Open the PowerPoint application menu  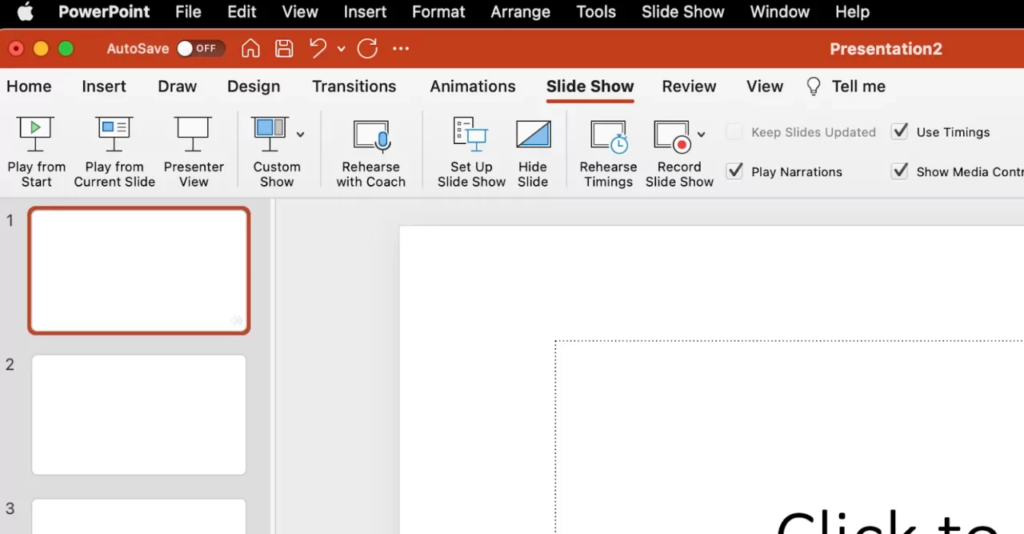(104, 12)
